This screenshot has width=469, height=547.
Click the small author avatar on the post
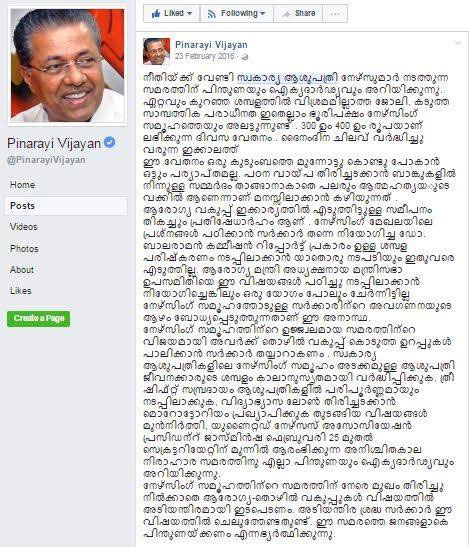[156, 51]
